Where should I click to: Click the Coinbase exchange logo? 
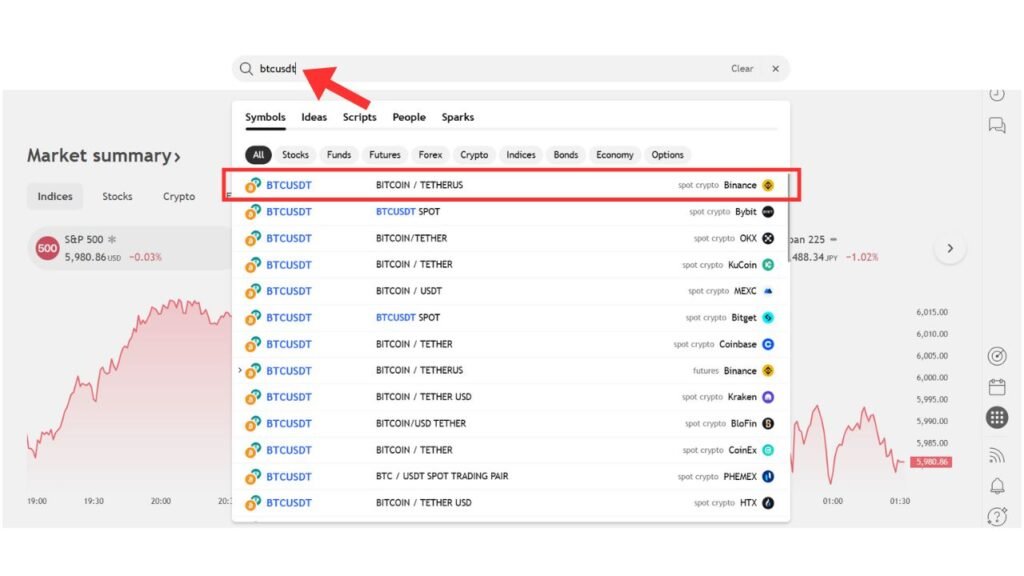(x=768, y=344)
